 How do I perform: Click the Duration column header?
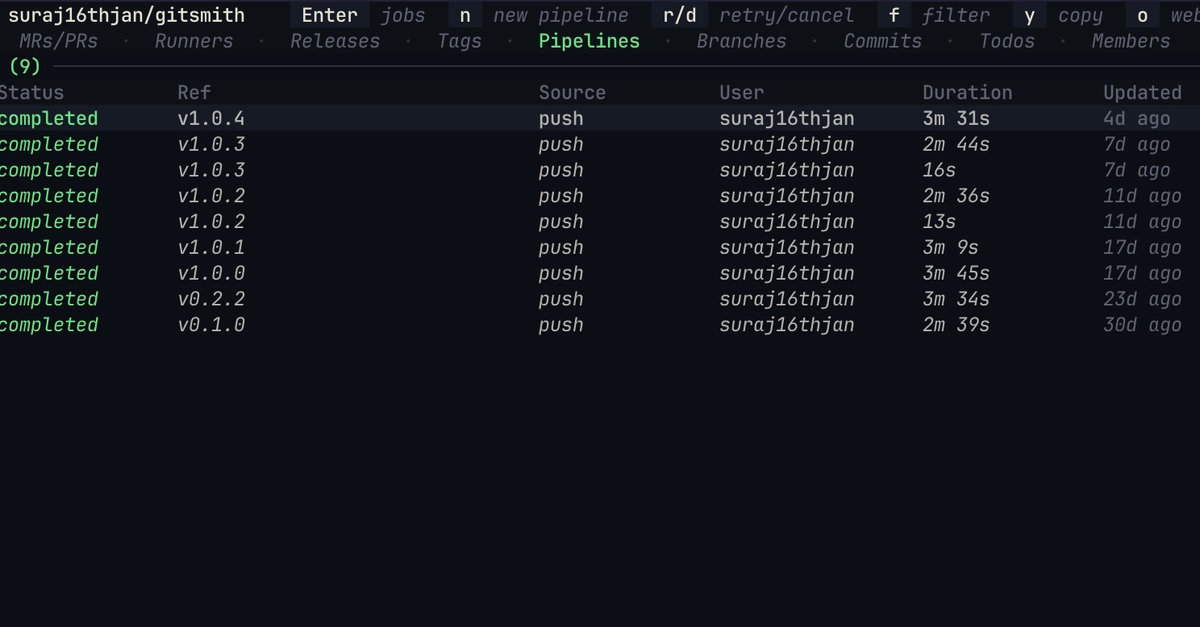[x=967, y=92]
